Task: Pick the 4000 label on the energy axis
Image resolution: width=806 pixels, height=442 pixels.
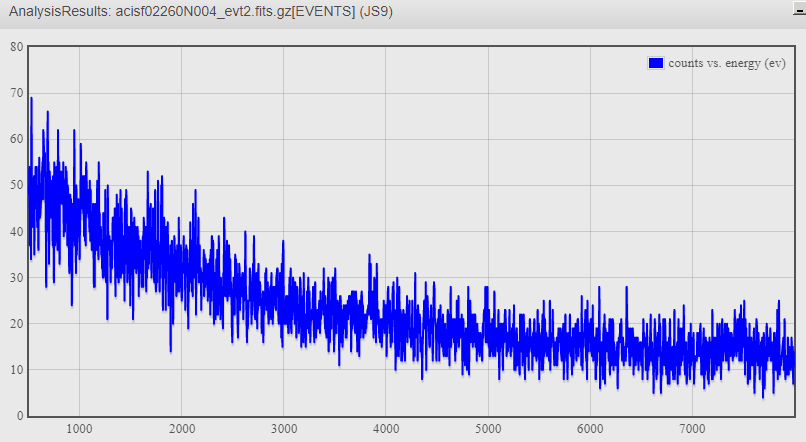Action: click(x=385, y=429)
